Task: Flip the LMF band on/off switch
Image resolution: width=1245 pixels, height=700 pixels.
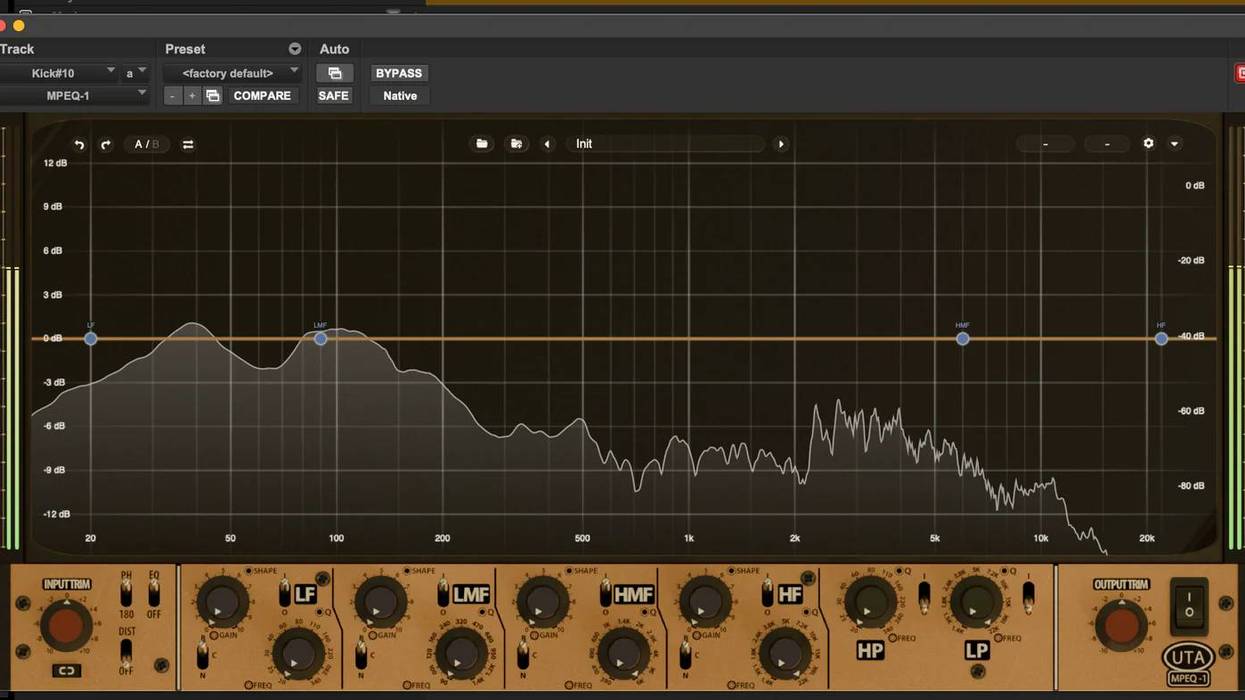Action: (443, 593)
